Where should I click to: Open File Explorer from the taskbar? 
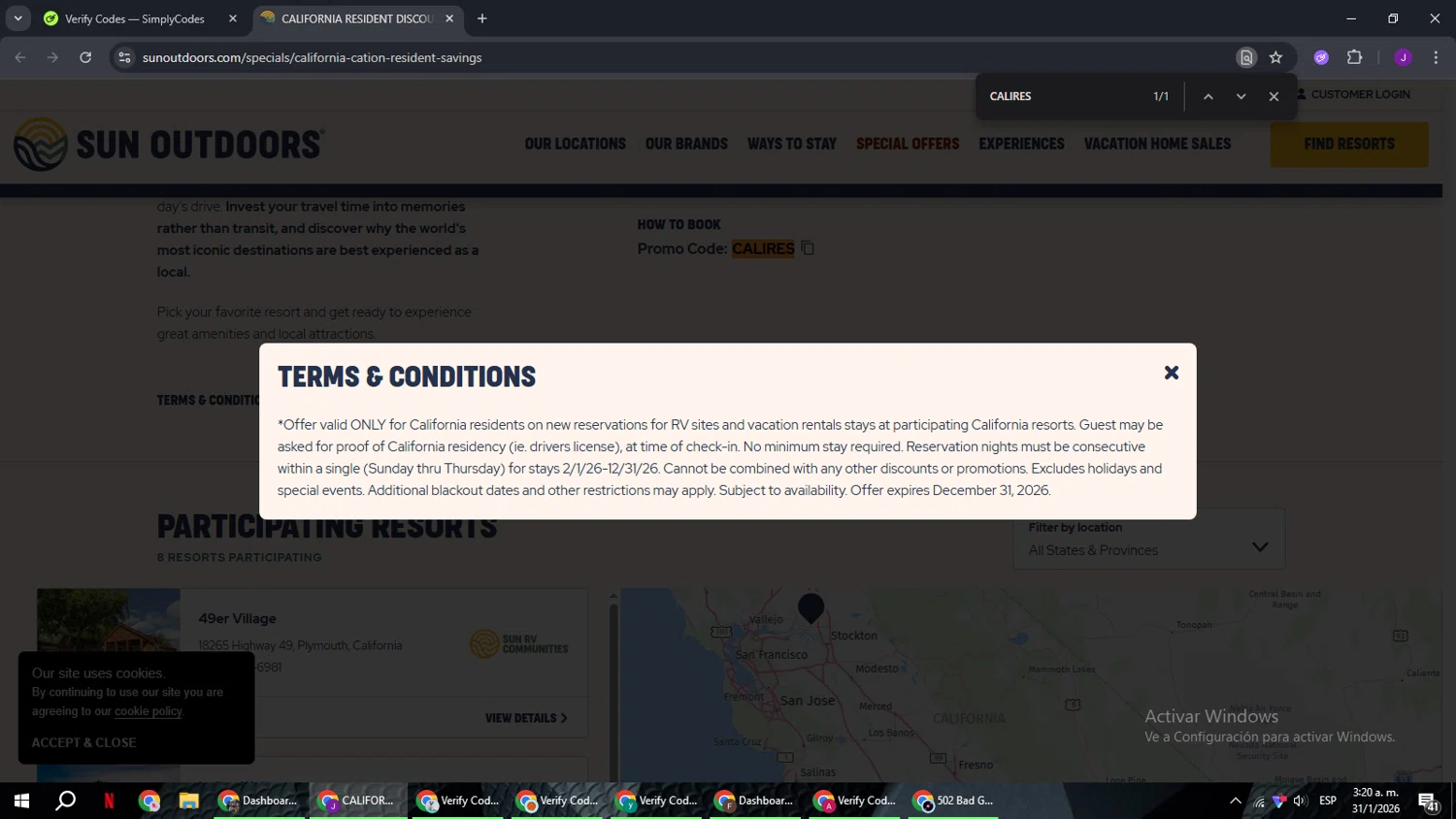pyautogui.click(x=188, y=801)
